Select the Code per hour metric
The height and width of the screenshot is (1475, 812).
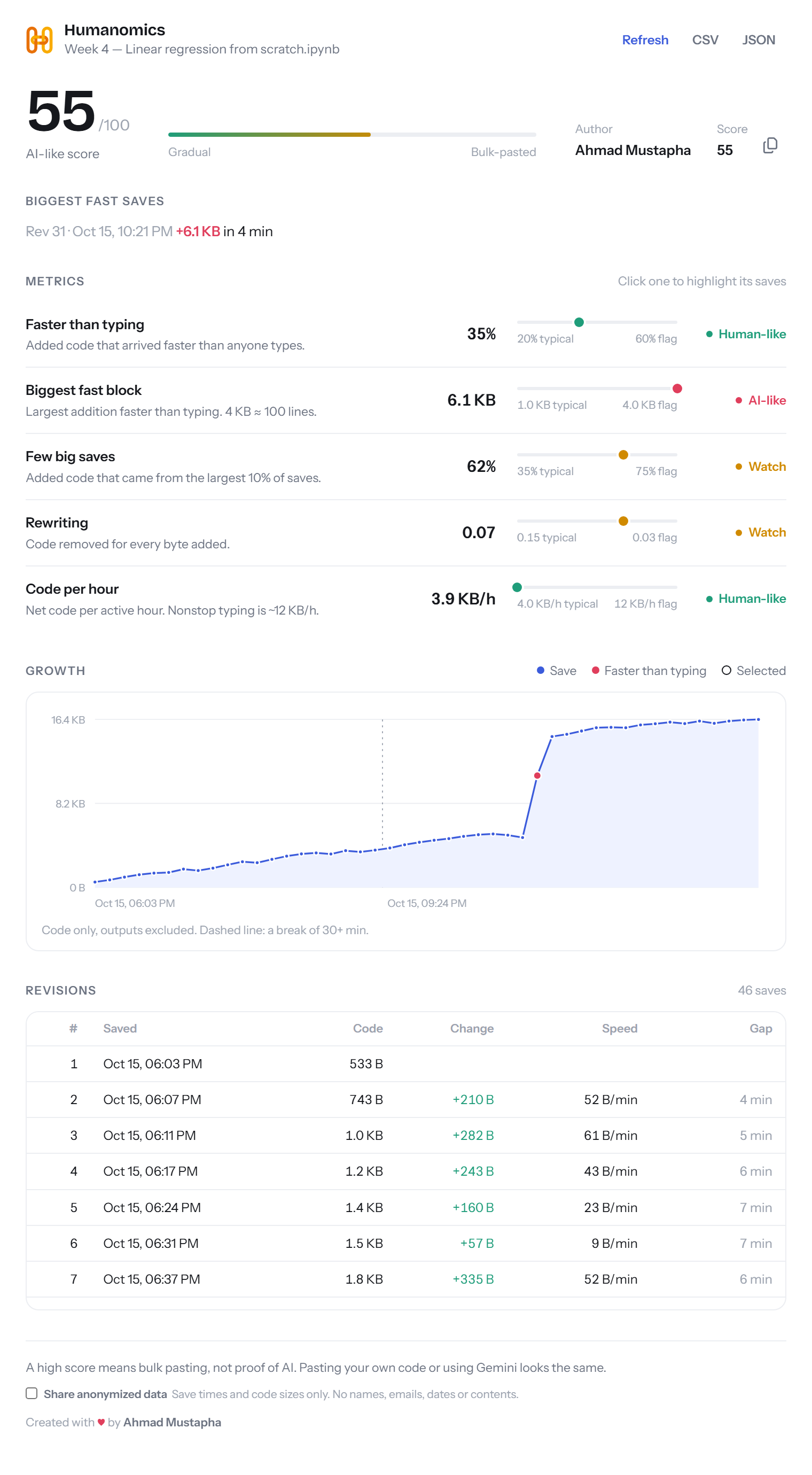[x=405, y=599]
